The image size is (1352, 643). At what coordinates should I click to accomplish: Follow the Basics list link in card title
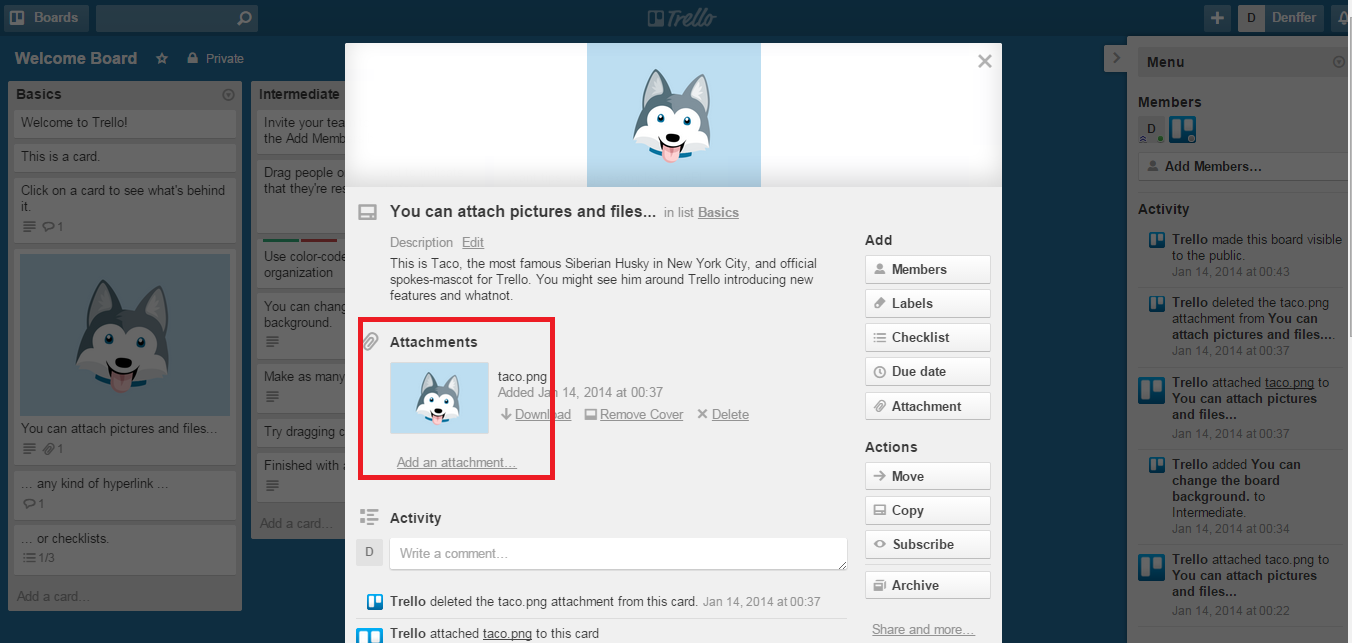tap(718, 213)
